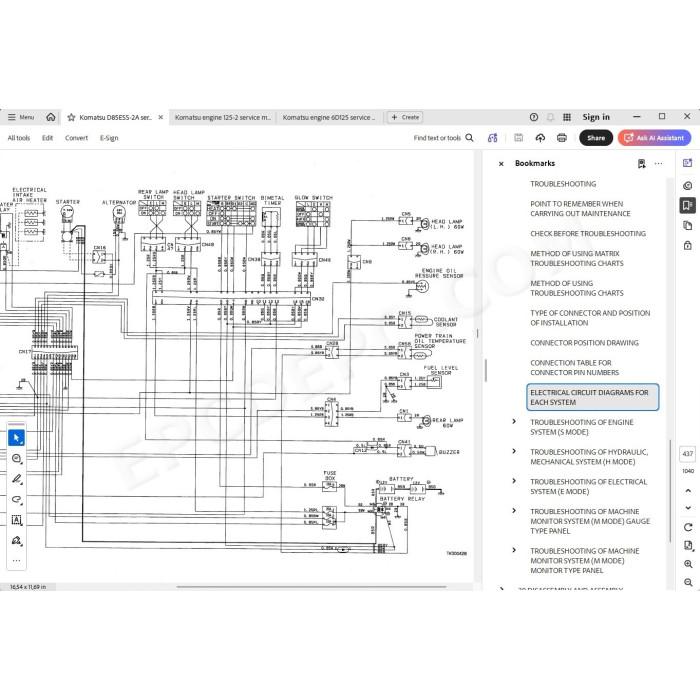This screenshot has height=700, width=700.
Task: Zoom in with magnifier plus icon
Action: pos(688,564)
